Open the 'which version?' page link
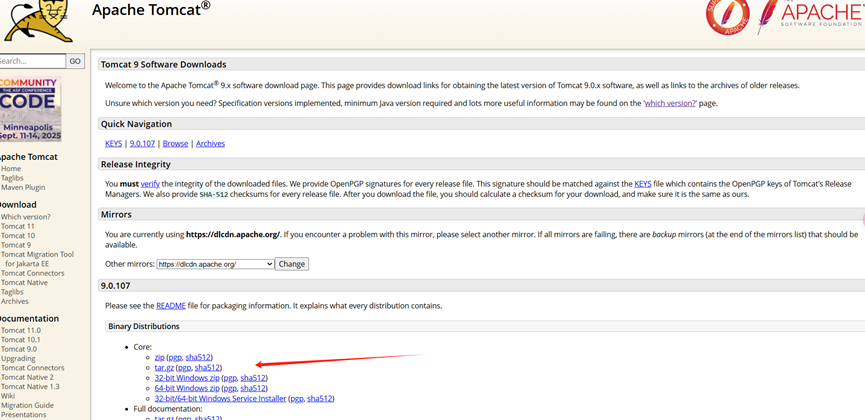Screen dimensions: 865x420 [670, 103]
